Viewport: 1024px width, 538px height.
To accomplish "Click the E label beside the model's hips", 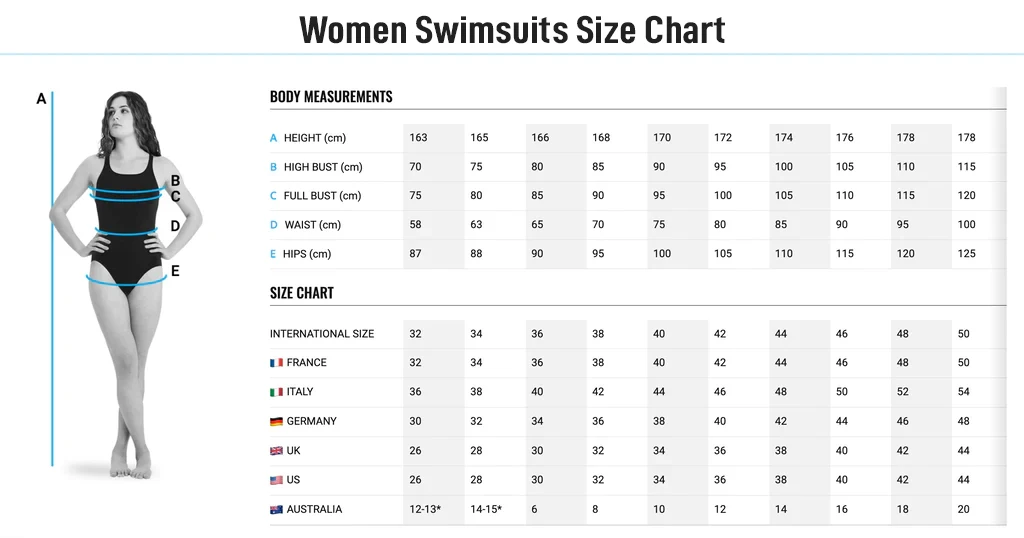I will tap(175, 270).
